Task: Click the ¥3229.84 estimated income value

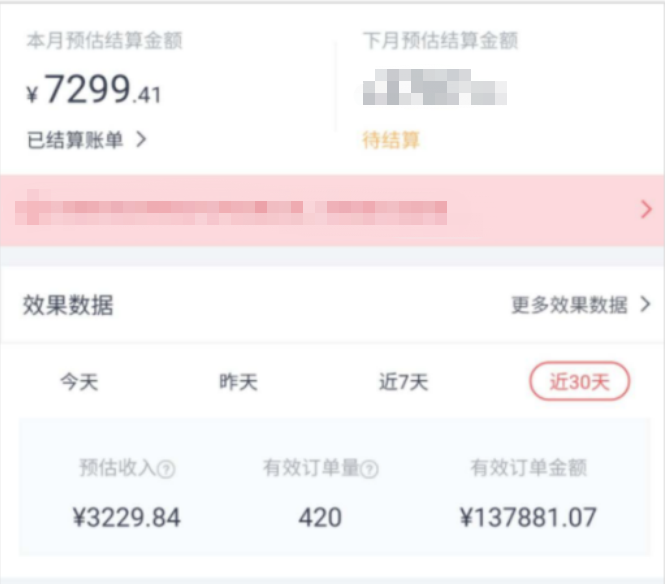Action: pos(126,517)
